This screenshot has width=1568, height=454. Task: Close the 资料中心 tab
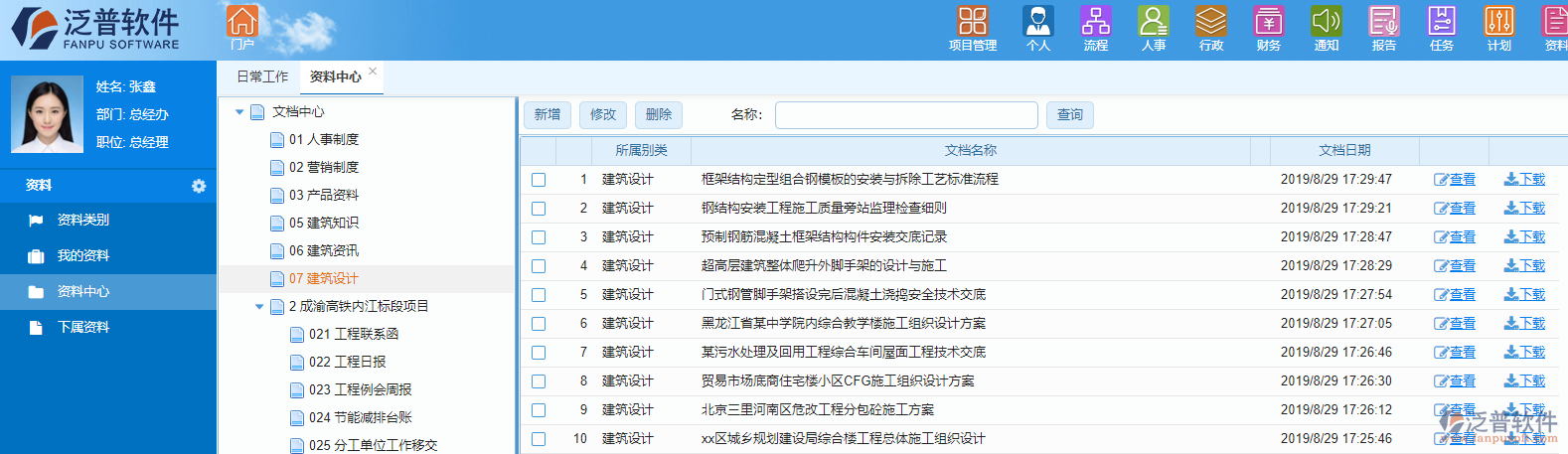[x=373, y=71]
